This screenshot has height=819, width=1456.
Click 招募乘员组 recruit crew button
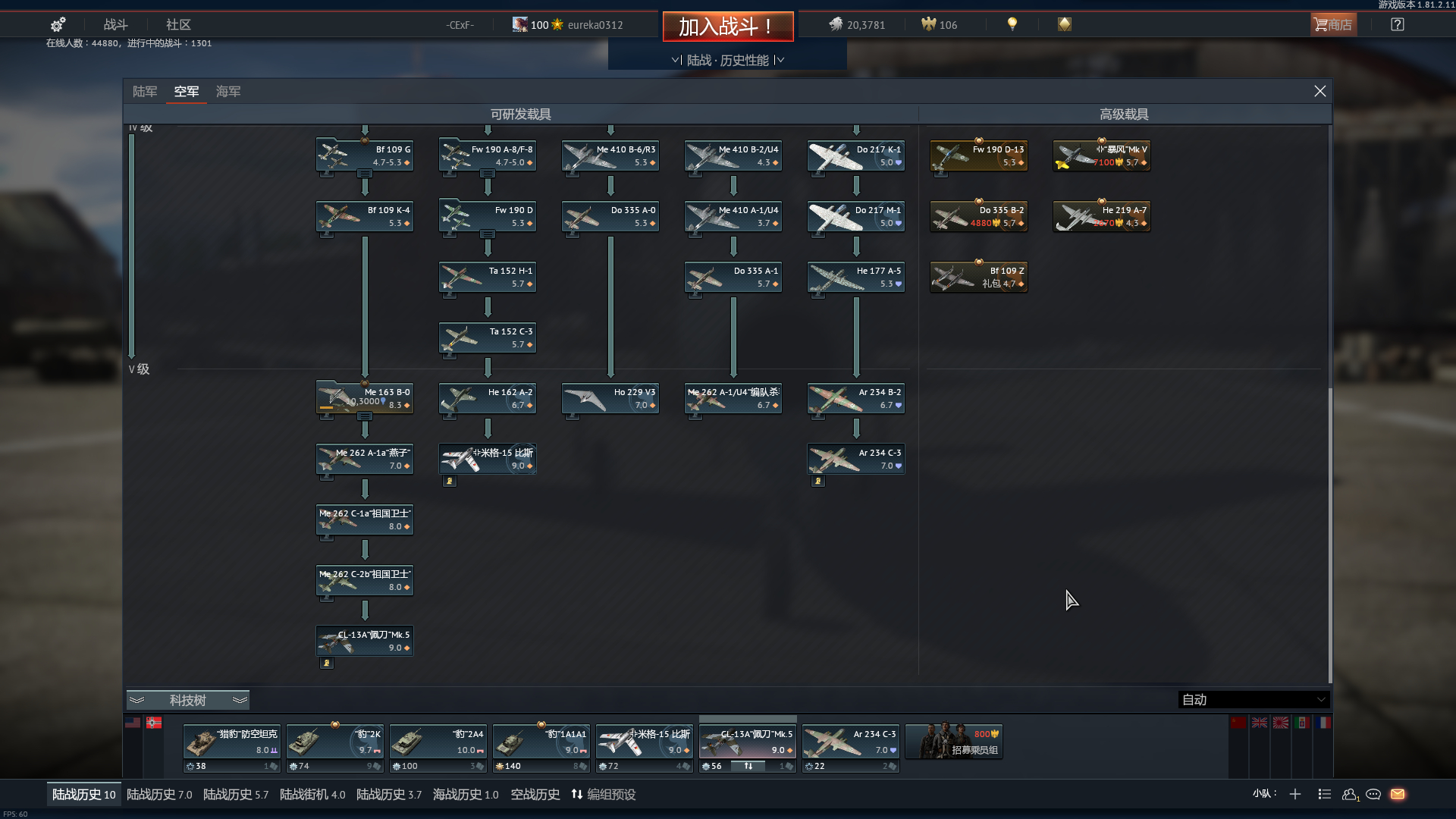coord(954,742)
